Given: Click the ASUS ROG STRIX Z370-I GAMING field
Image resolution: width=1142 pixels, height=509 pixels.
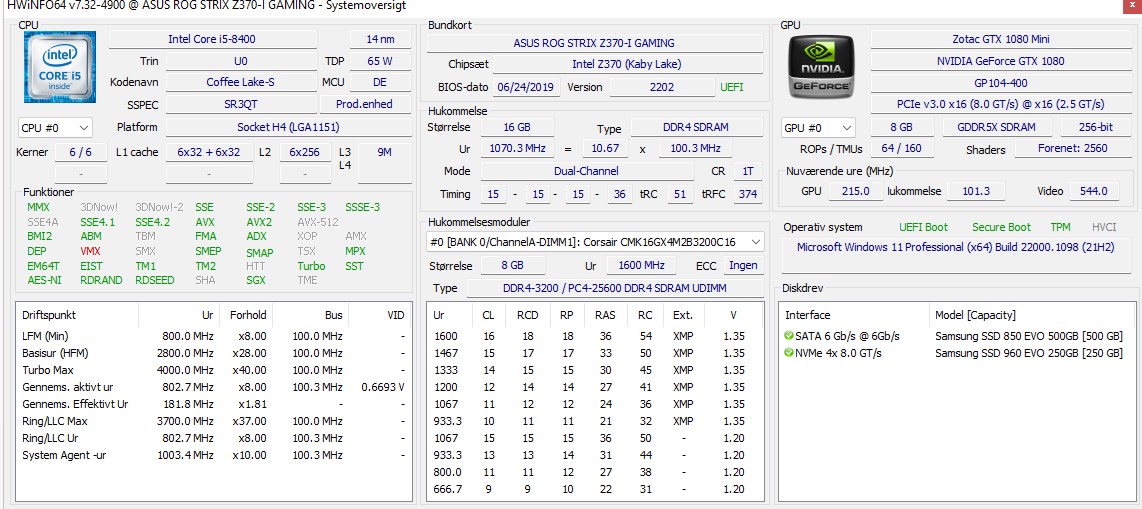Looking at the screenshot, I should 594,43.
